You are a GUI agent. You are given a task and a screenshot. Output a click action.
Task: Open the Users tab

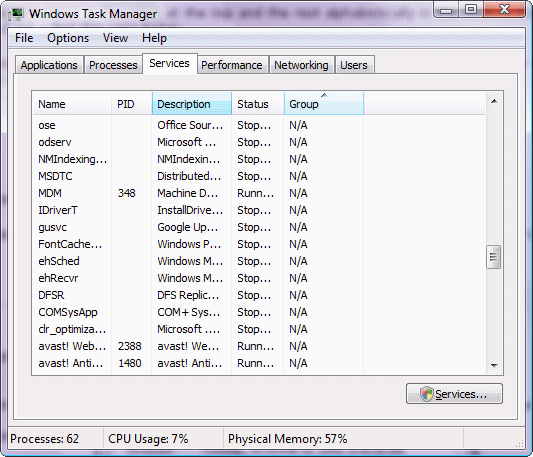(354, 65)
